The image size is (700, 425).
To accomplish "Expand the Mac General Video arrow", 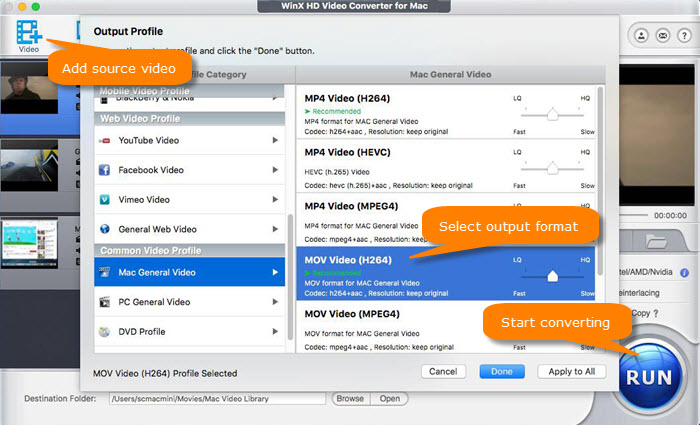I will click(275, 272).
